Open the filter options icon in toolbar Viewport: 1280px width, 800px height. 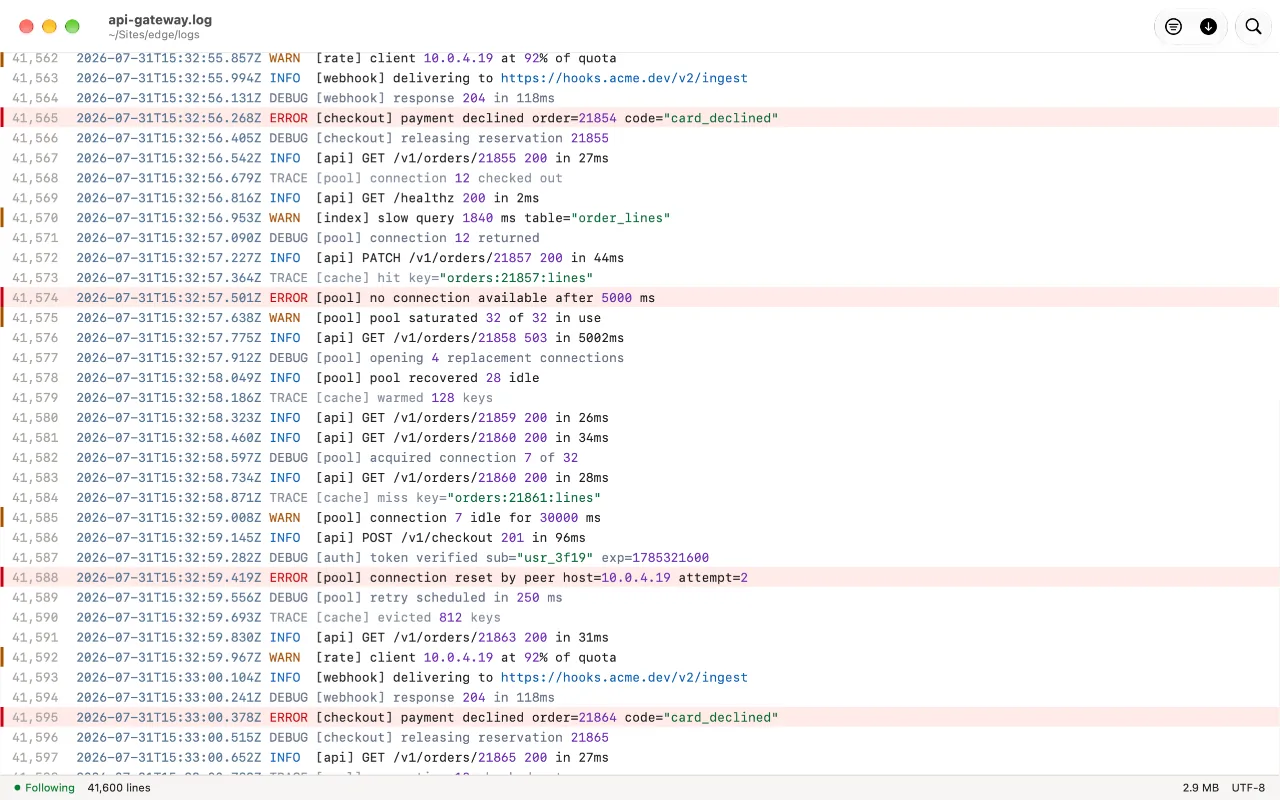(x=1173, y=27)
